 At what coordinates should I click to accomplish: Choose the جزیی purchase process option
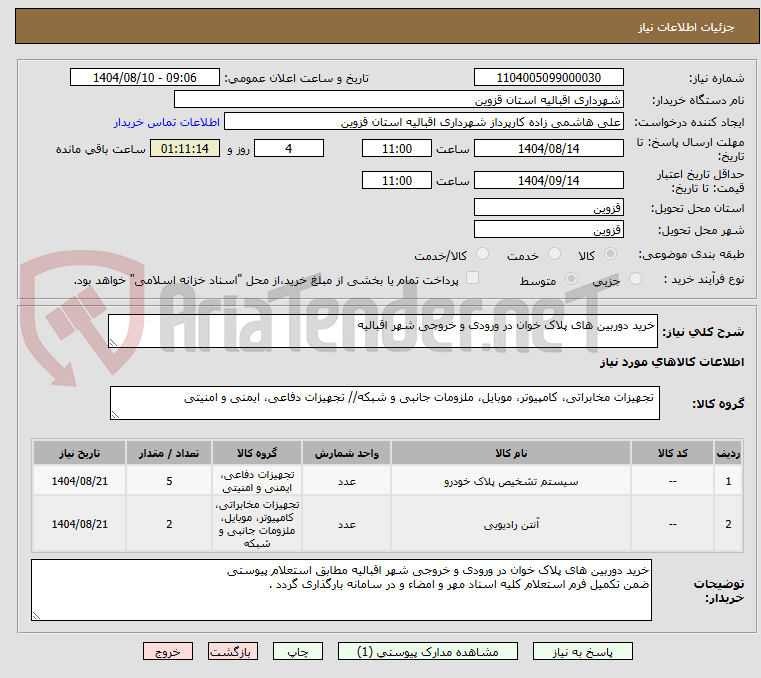[635, 279]
